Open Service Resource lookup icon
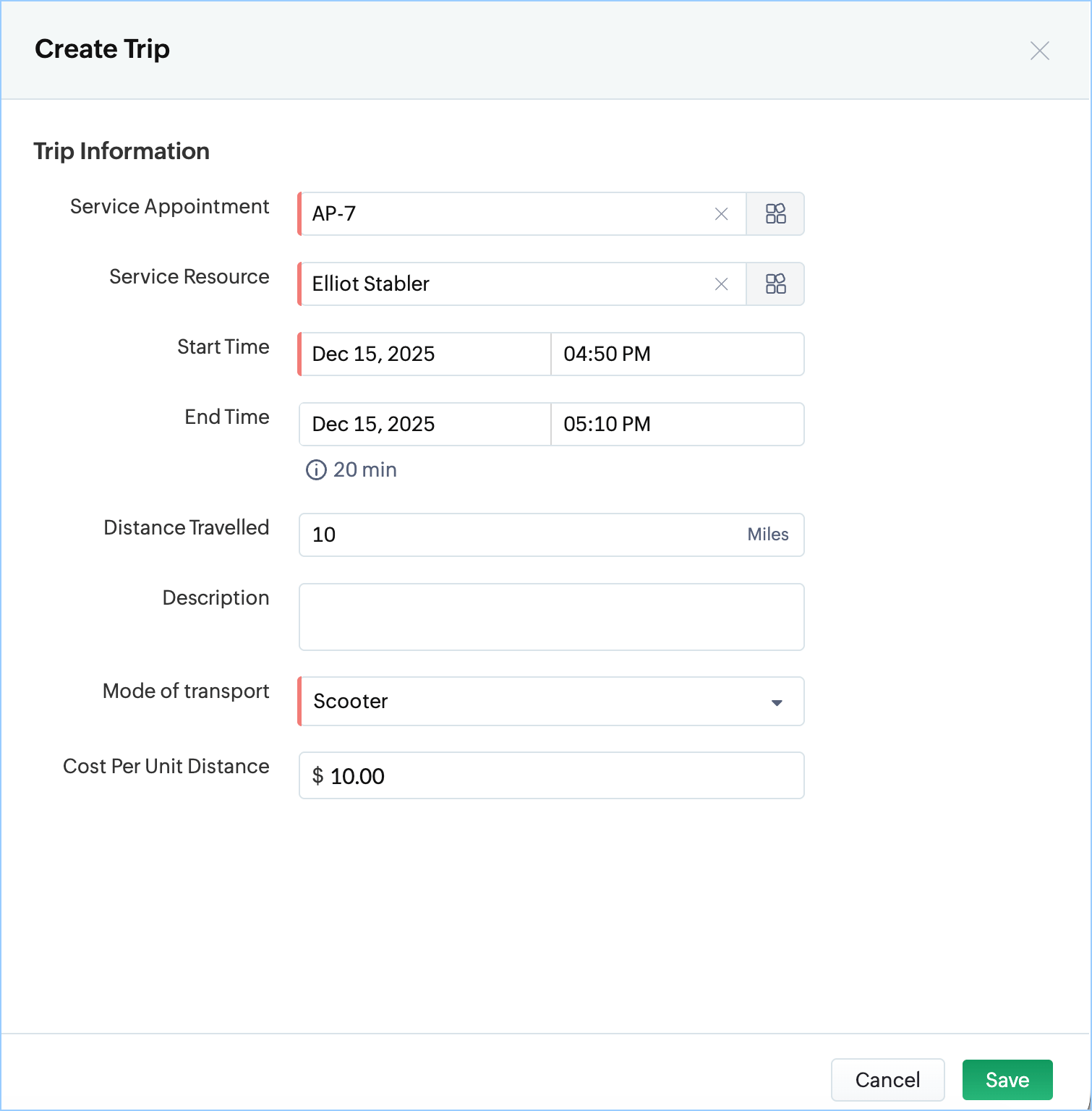 click(775, 284)
